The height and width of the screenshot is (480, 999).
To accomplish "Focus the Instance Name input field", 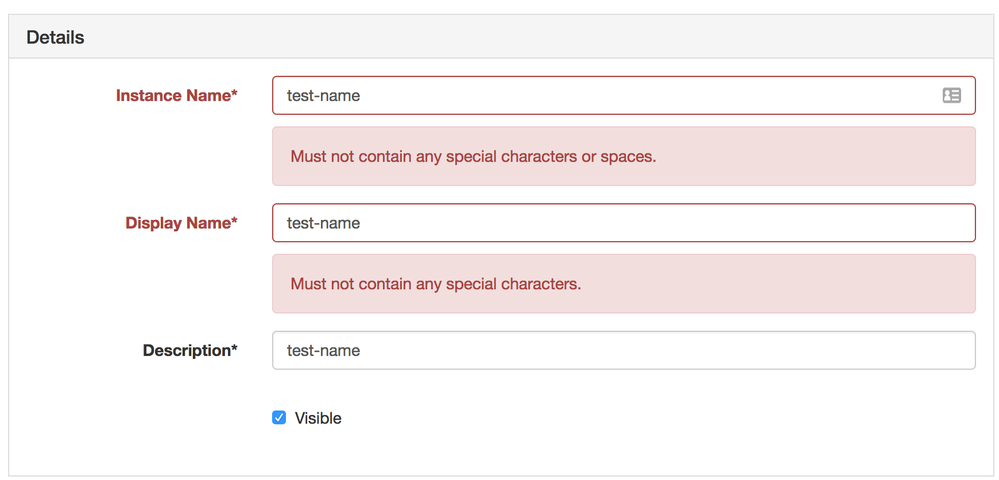I will pyautogui.click(x=600, y=96).
